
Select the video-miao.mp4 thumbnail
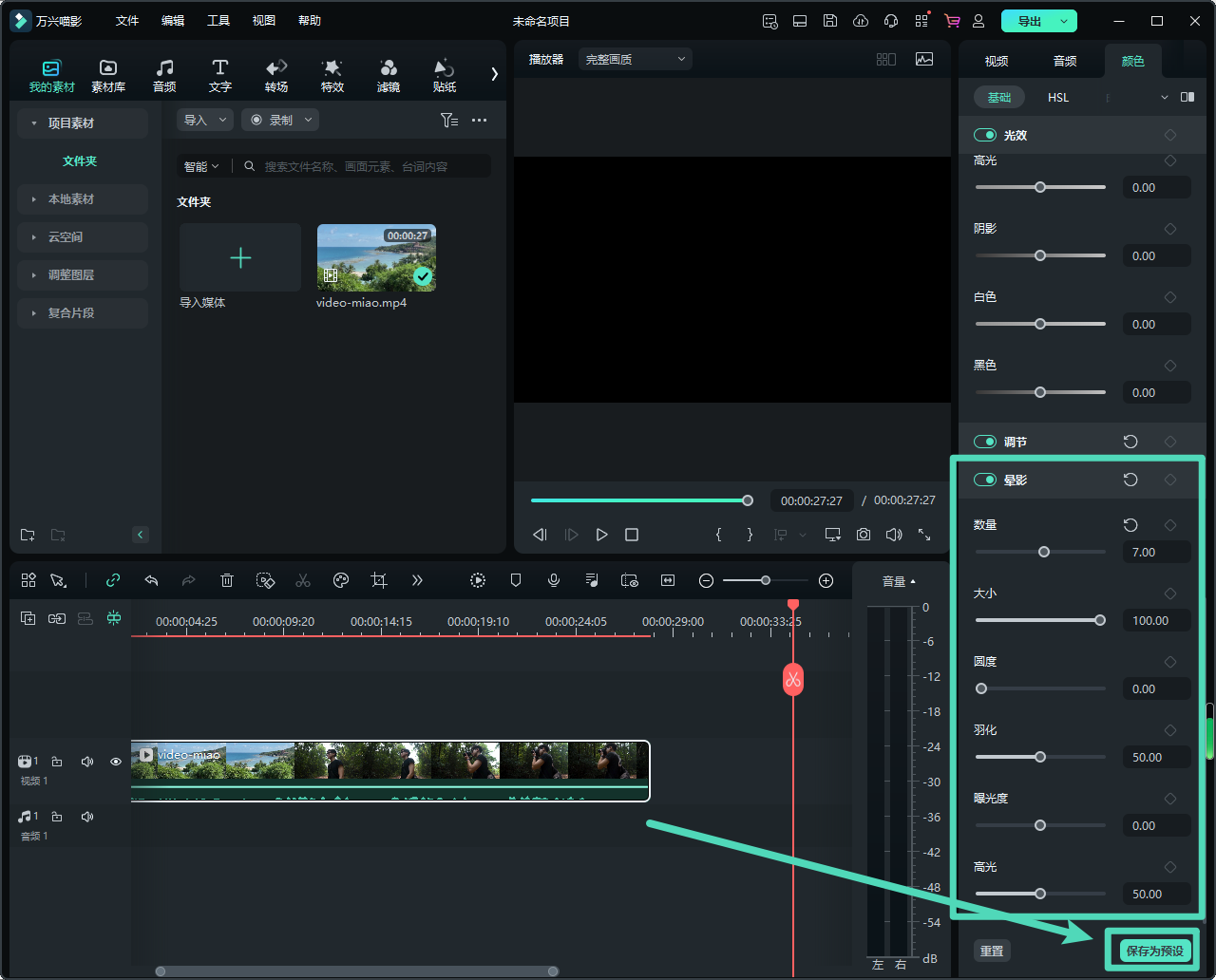[x=376, y=257]
